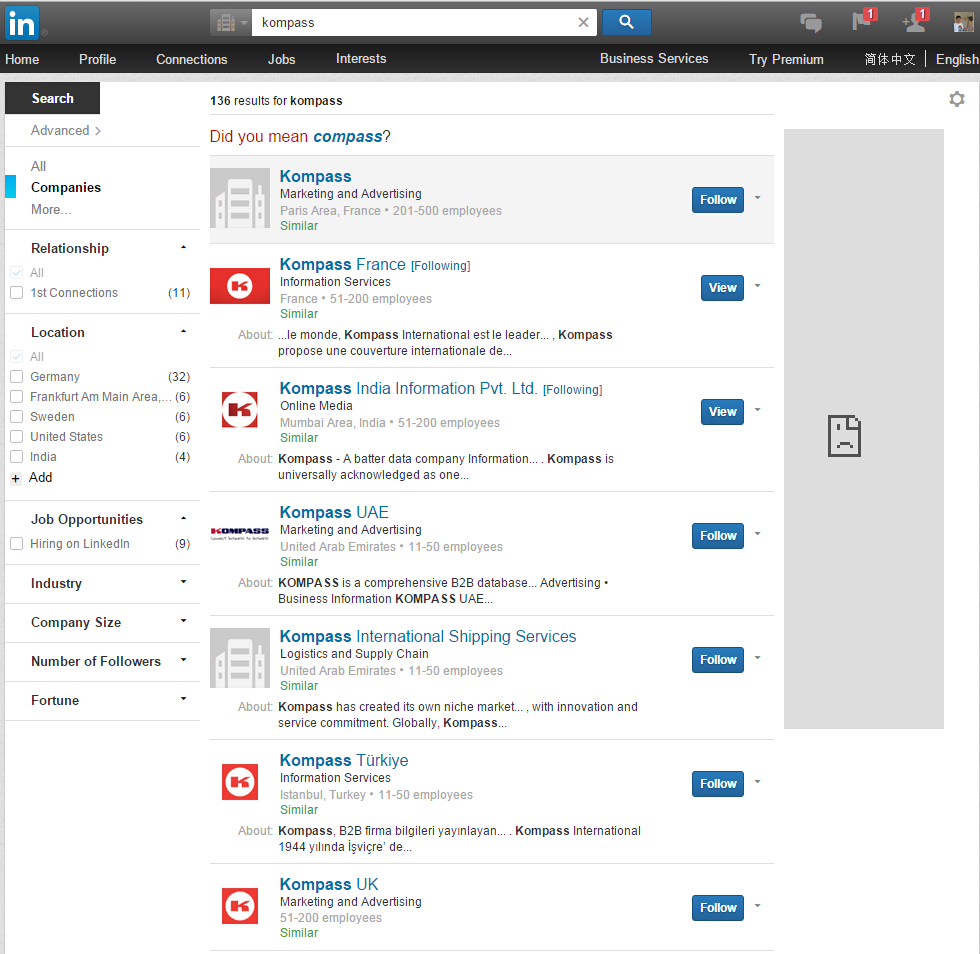Open the search results settings gear
Image resolution: width=980 pixels, height=954 pixels.
click(x=957, y=99)
